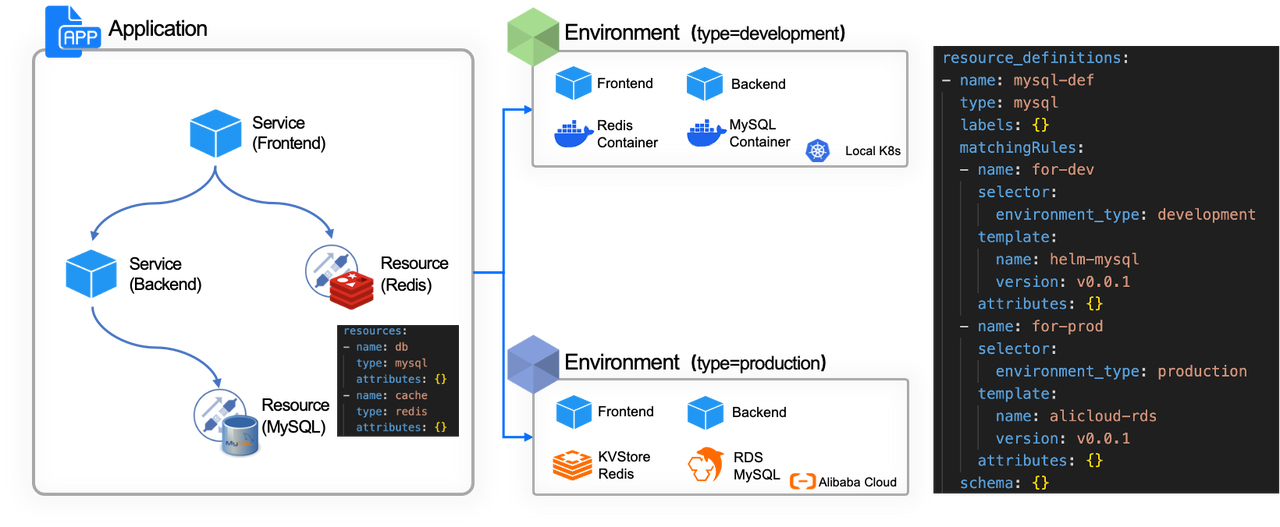The image size is (1280, 527).
Task: Click the Local K8s Kubernetes icon
Action: click(x=819, y=151)
